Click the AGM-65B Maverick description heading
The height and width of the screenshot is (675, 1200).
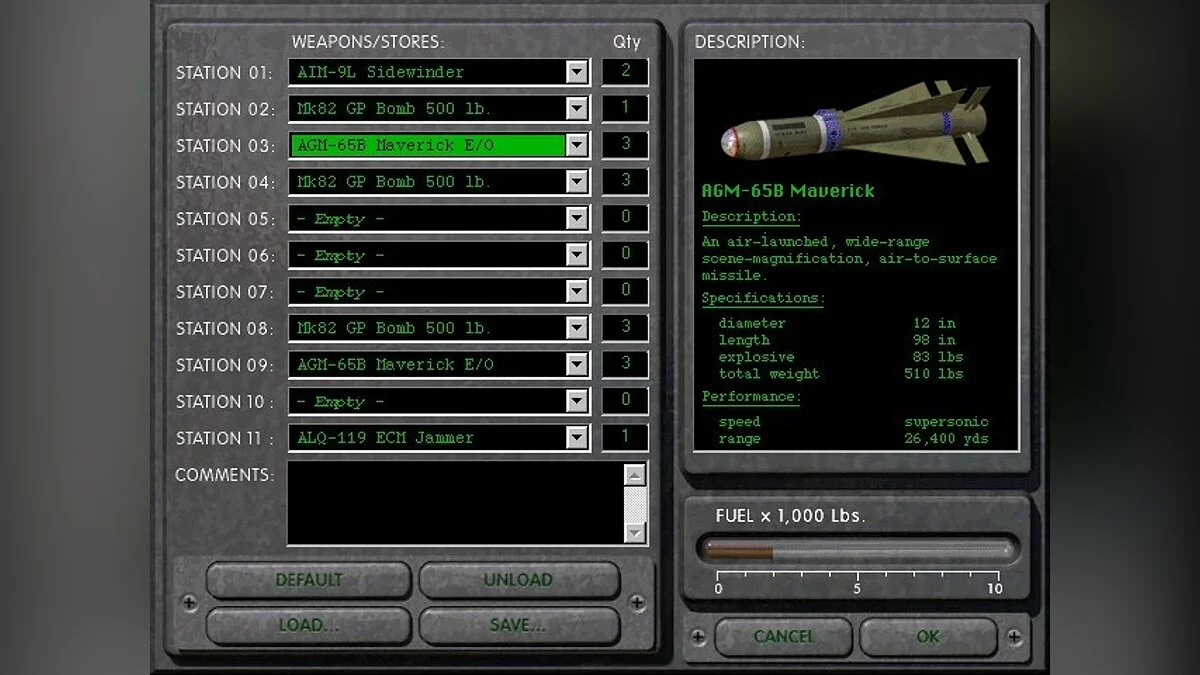[x=788, y=190]
